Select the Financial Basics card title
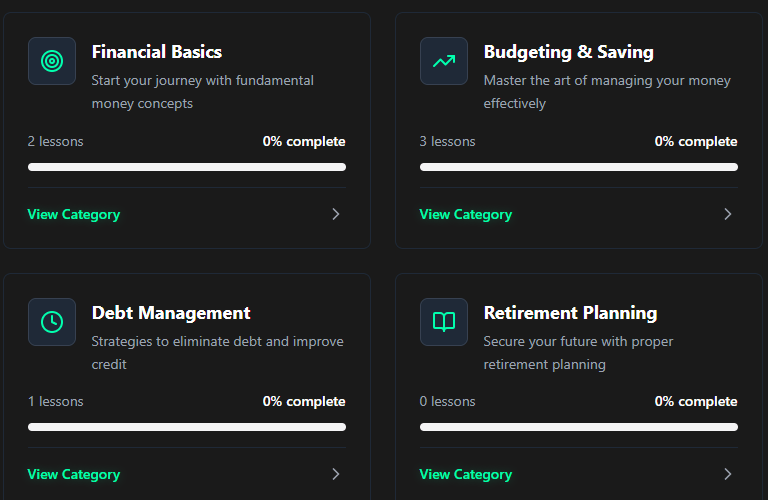Image resolution: width=768 pixels, height=500 pixels. point(157,52)
